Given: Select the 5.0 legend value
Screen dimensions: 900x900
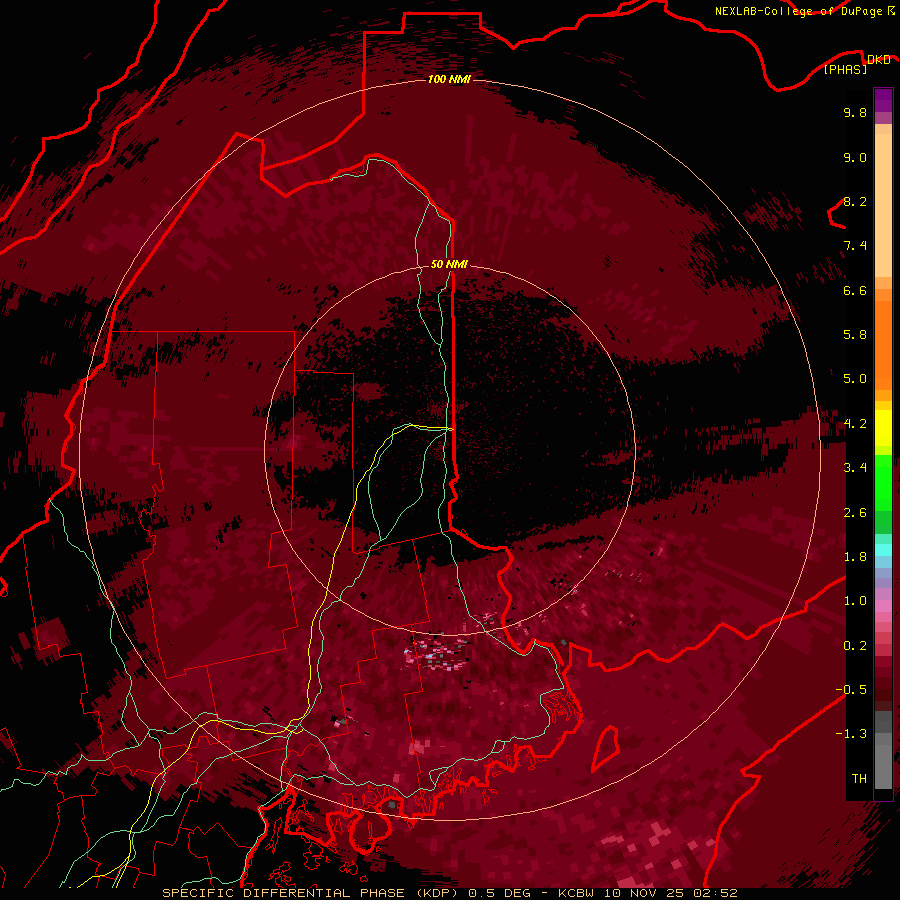Looking at the screenshot, I should (855, 379).
